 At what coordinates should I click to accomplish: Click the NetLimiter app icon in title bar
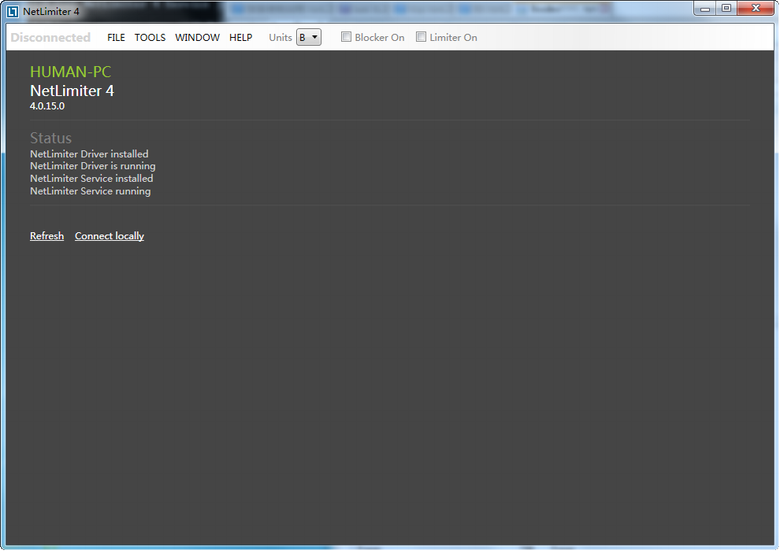tap(12, 11)
